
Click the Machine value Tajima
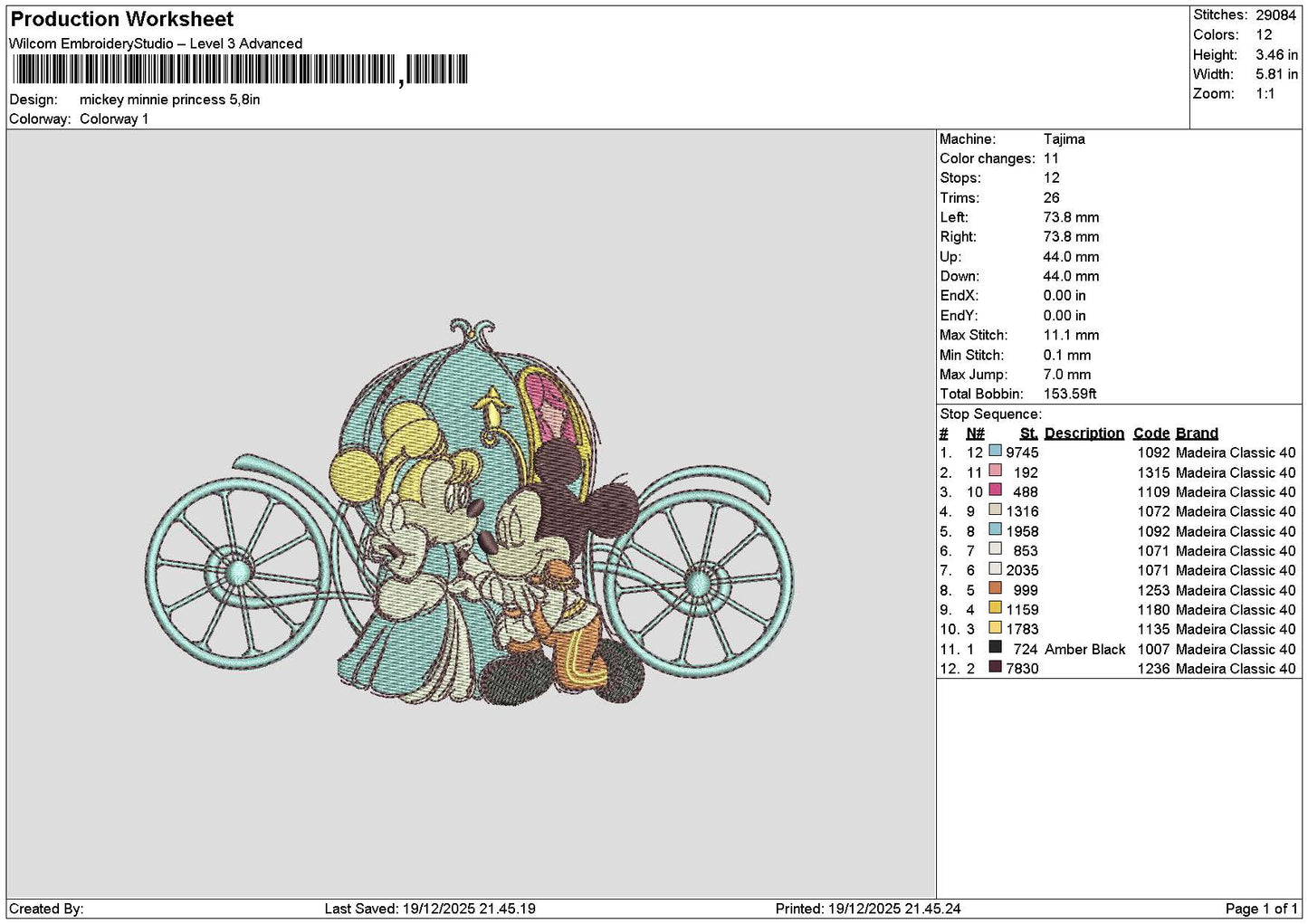pos(1064,139)
